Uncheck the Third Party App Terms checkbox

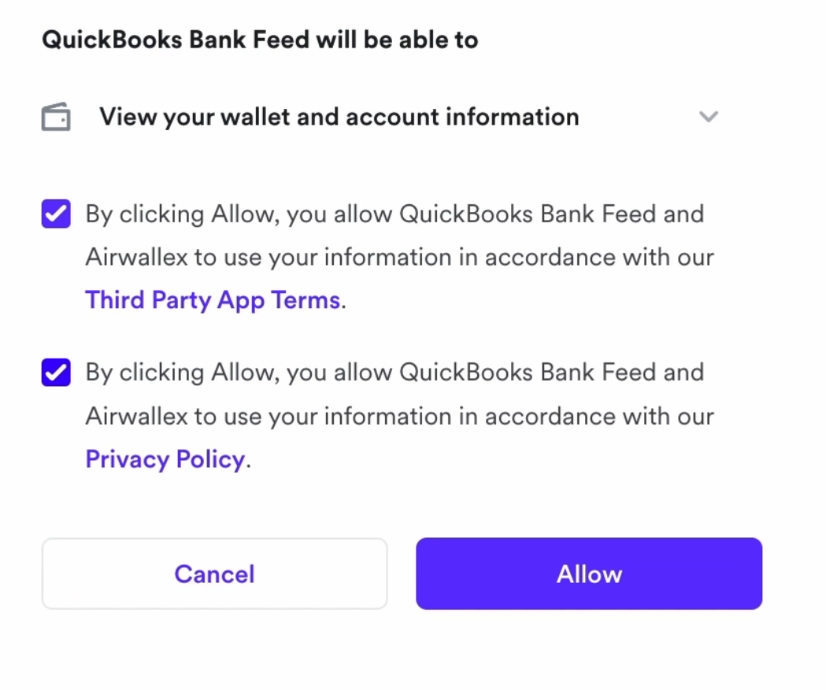tap(56, 214)
